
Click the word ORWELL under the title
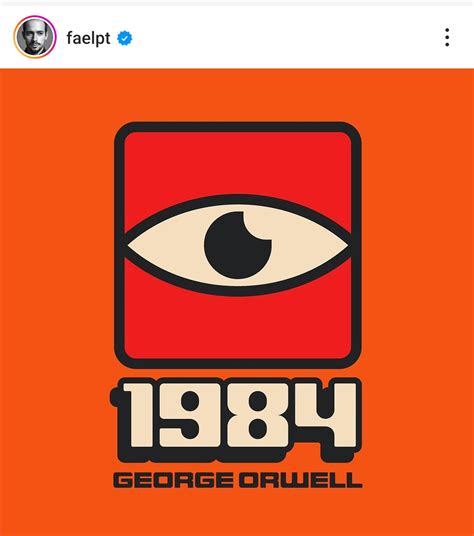coord(300,480)
